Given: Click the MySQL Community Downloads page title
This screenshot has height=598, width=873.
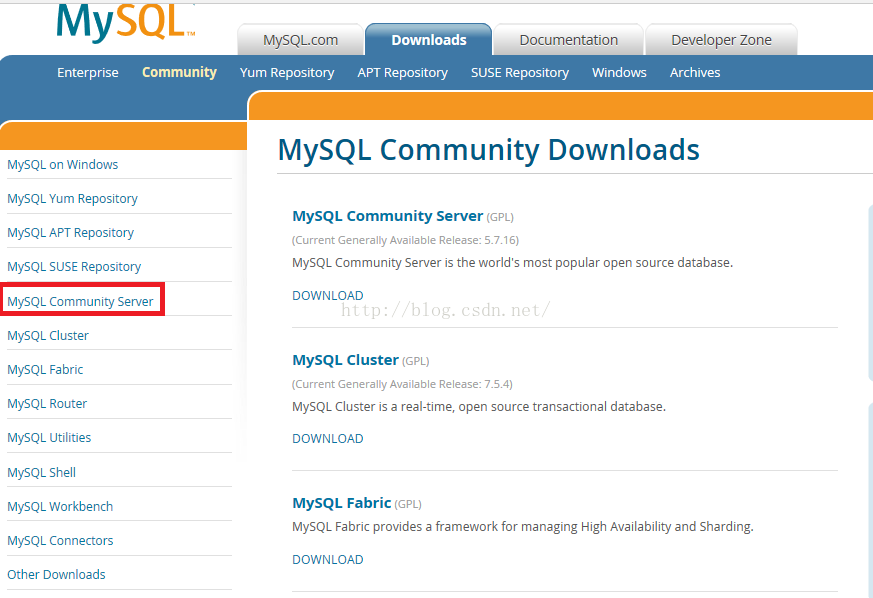Looking at the screenshot, I should point(488,150).
